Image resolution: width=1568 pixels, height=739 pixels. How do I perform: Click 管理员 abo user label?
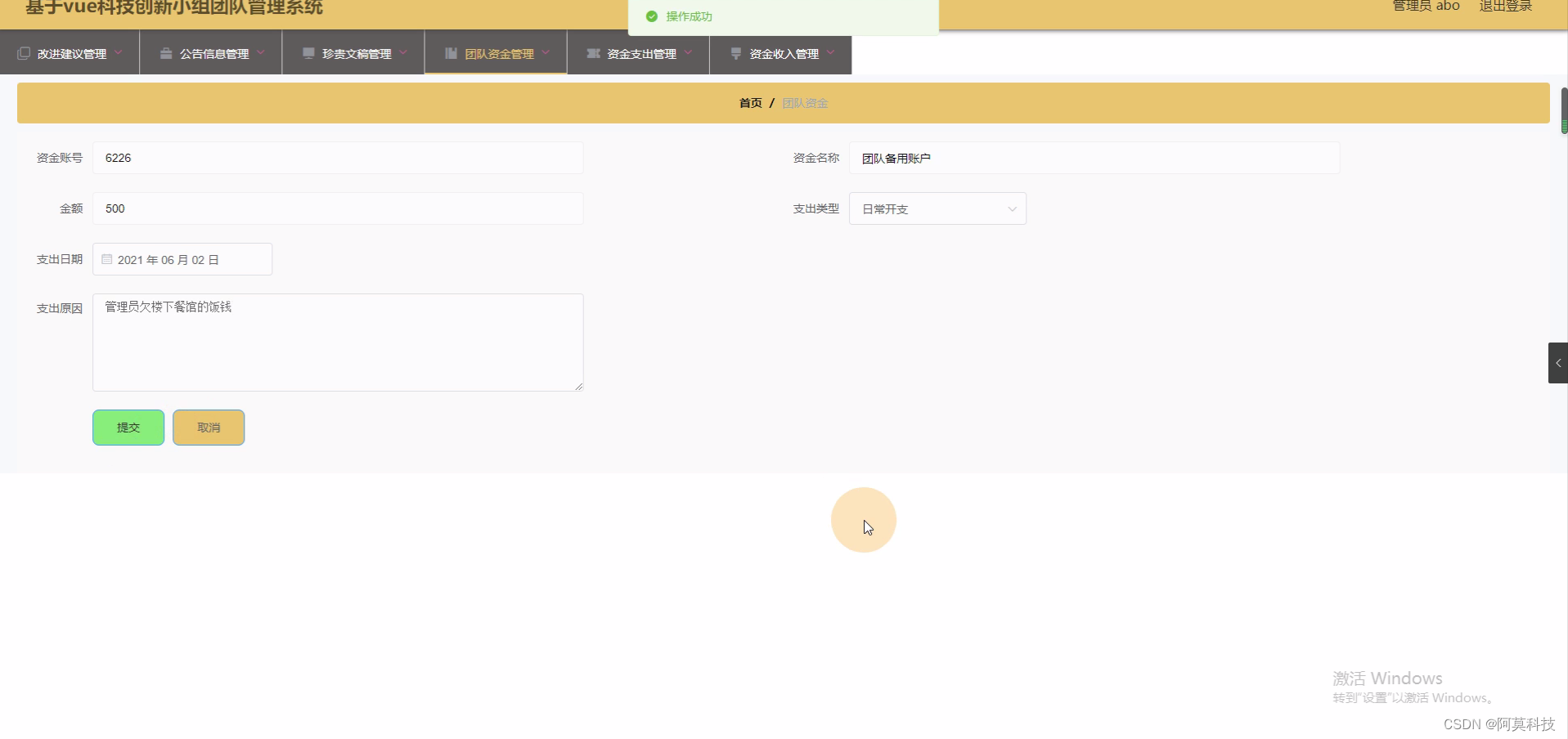(x=1426, y=7)
